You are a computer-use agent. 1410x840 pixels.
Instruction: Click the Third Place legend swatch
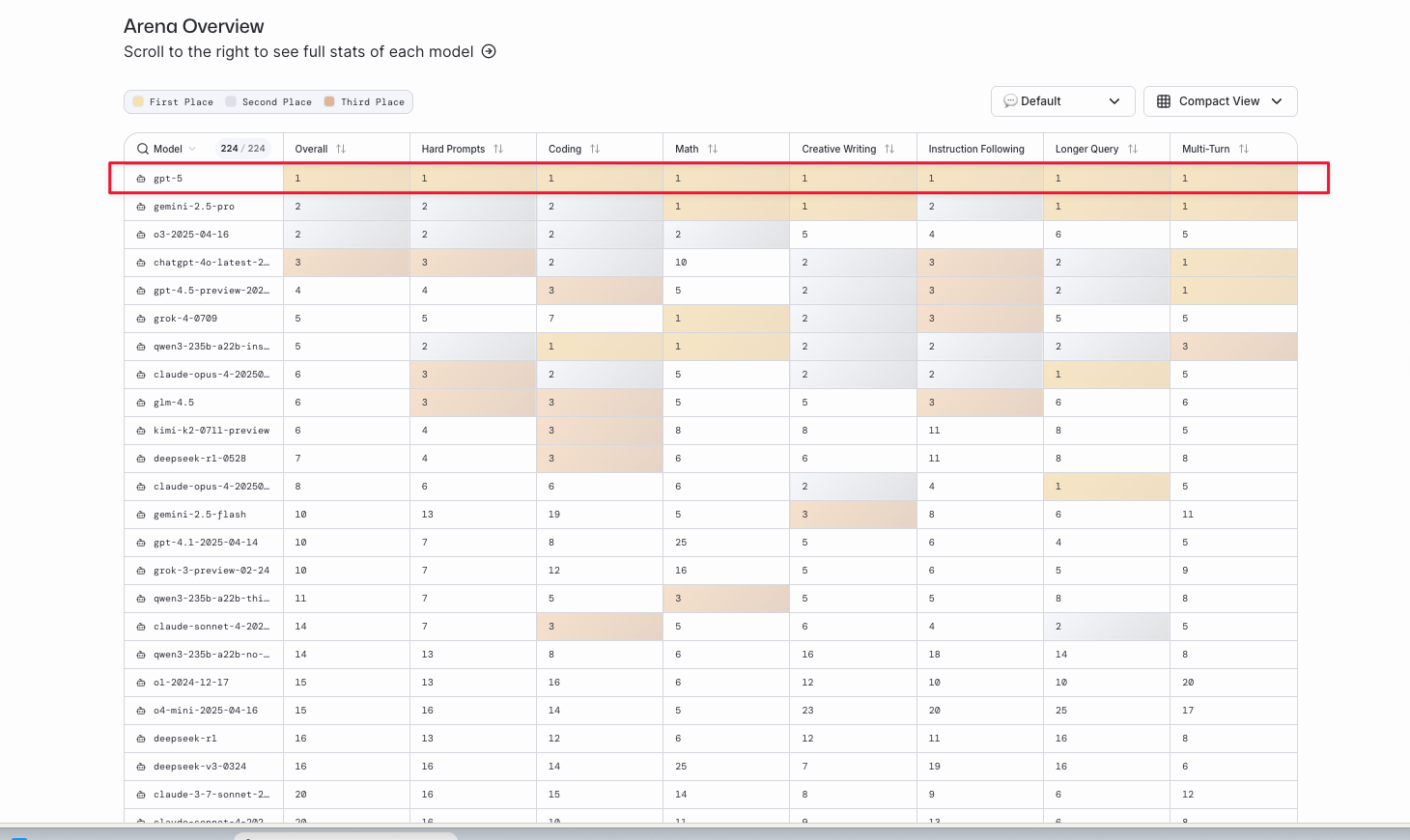click(x=329, y=101)
